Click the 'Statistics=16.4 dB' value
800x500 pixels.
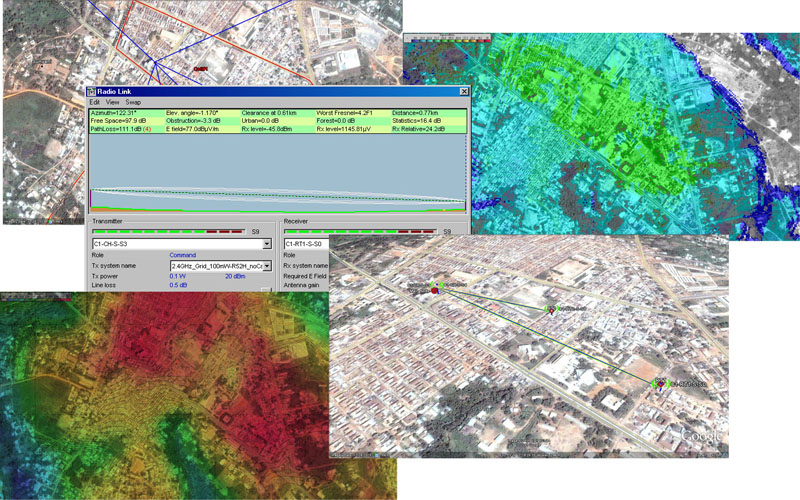(418, 121)
